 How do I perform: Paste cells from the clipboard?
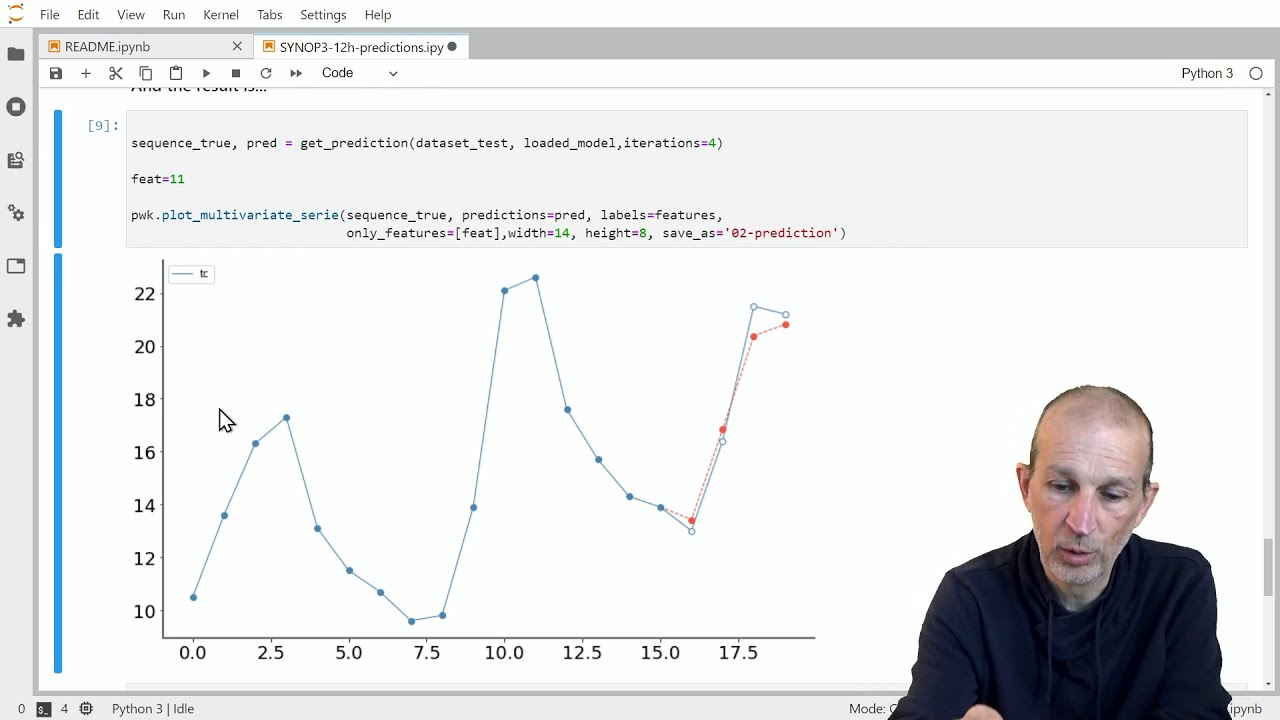click(x=176, y=73)
